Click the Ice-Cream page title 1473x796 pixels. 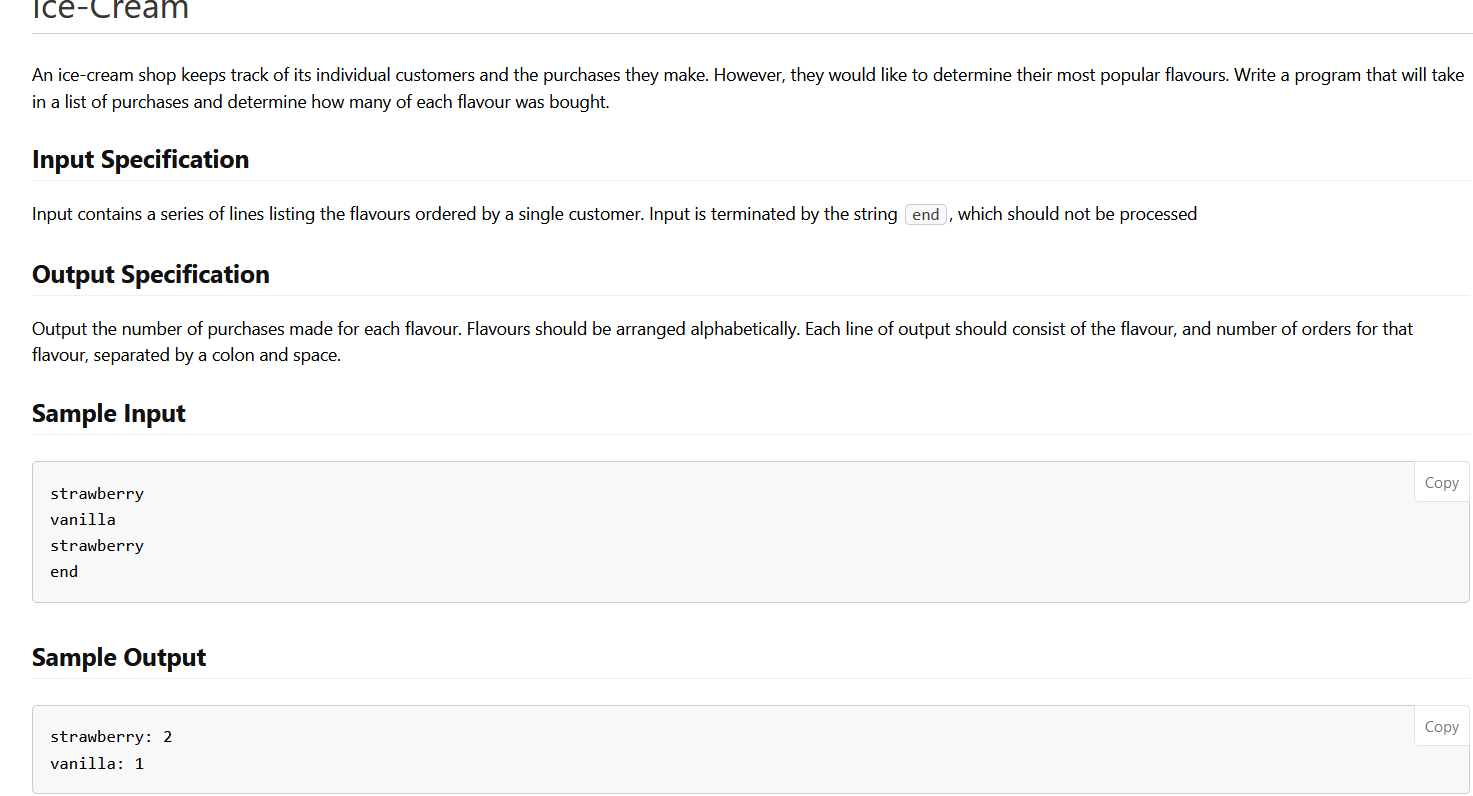[110, 10]
